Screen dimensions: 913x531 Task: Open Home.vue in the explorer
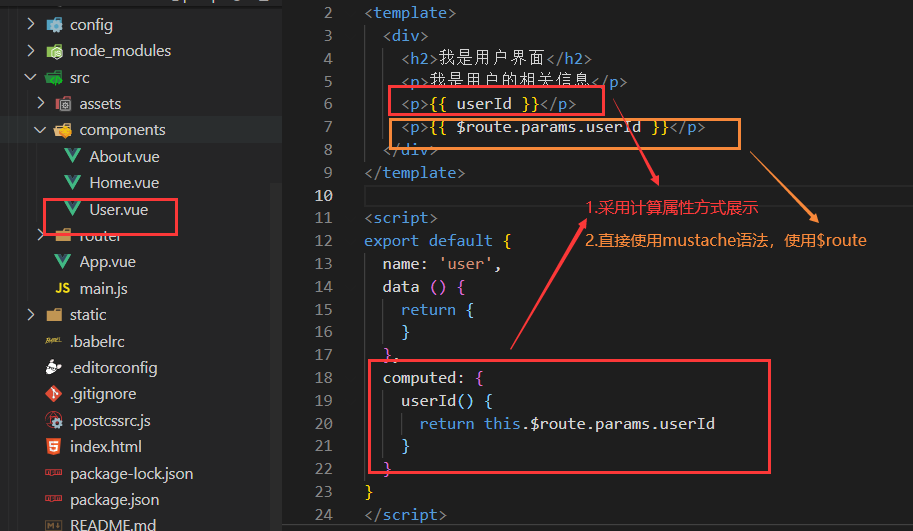click(124, 183)
